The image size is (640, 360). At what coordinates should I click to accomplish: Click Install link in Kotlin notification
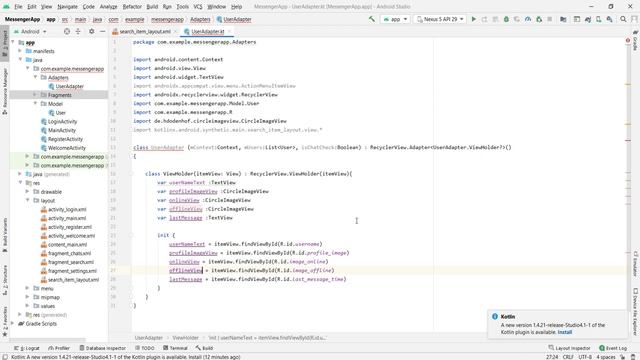pos(565,332)
